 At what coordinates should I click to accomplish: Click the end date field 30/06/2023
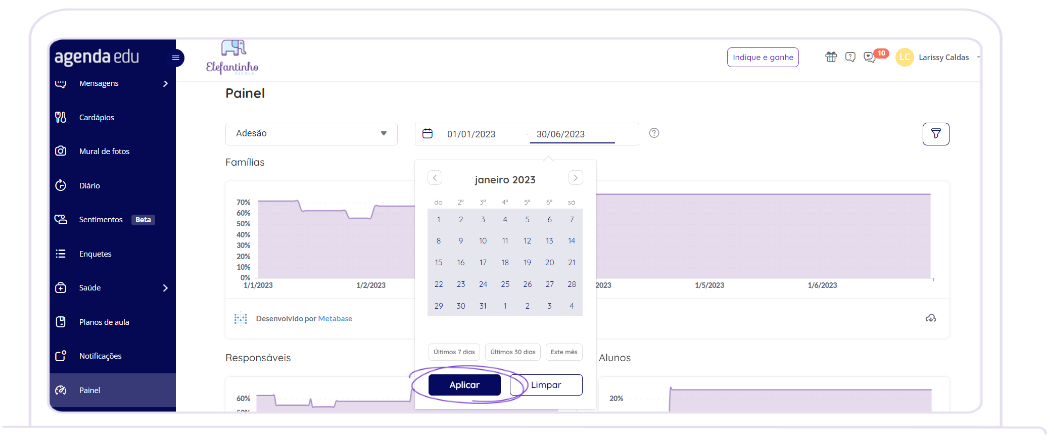coord(561,134)
